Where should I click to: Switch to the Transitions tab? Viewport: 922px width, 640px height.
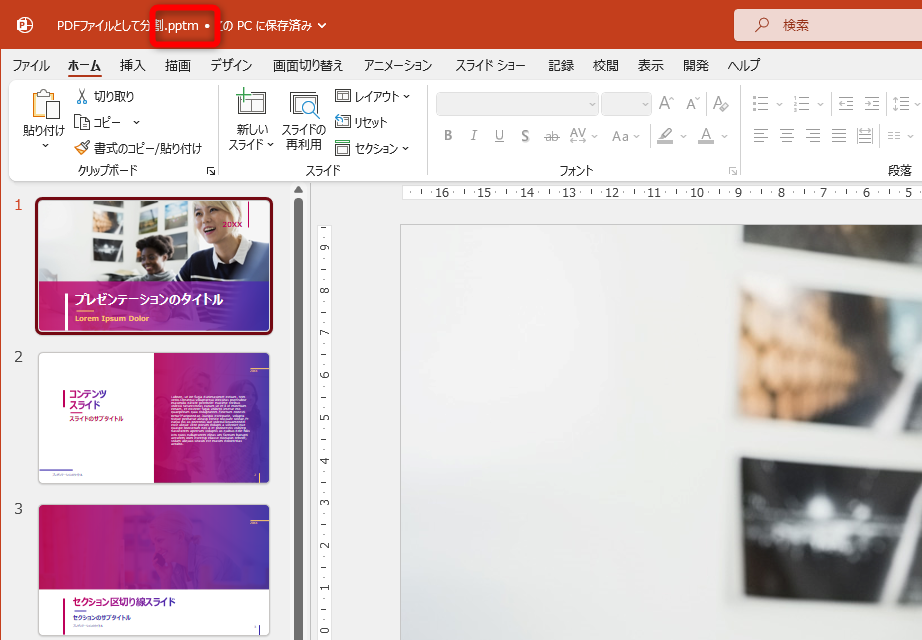pyautogui.click(x=308, y=65)
